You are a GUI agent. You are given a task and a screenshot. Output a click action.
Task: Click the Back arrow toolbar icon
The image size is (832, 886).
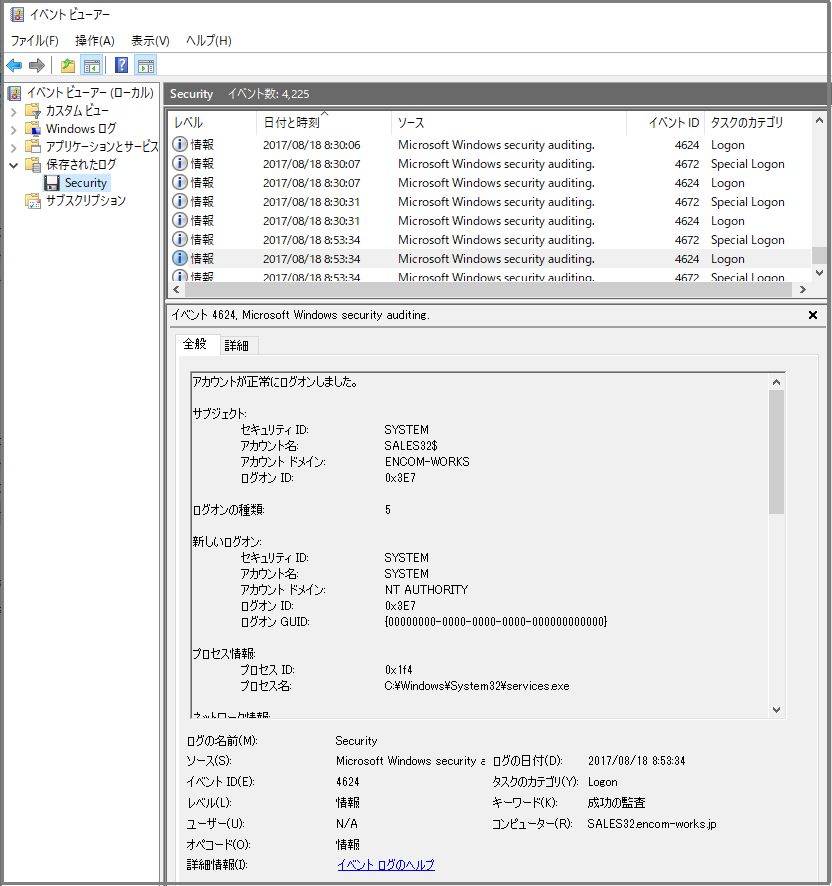(14, 66)
